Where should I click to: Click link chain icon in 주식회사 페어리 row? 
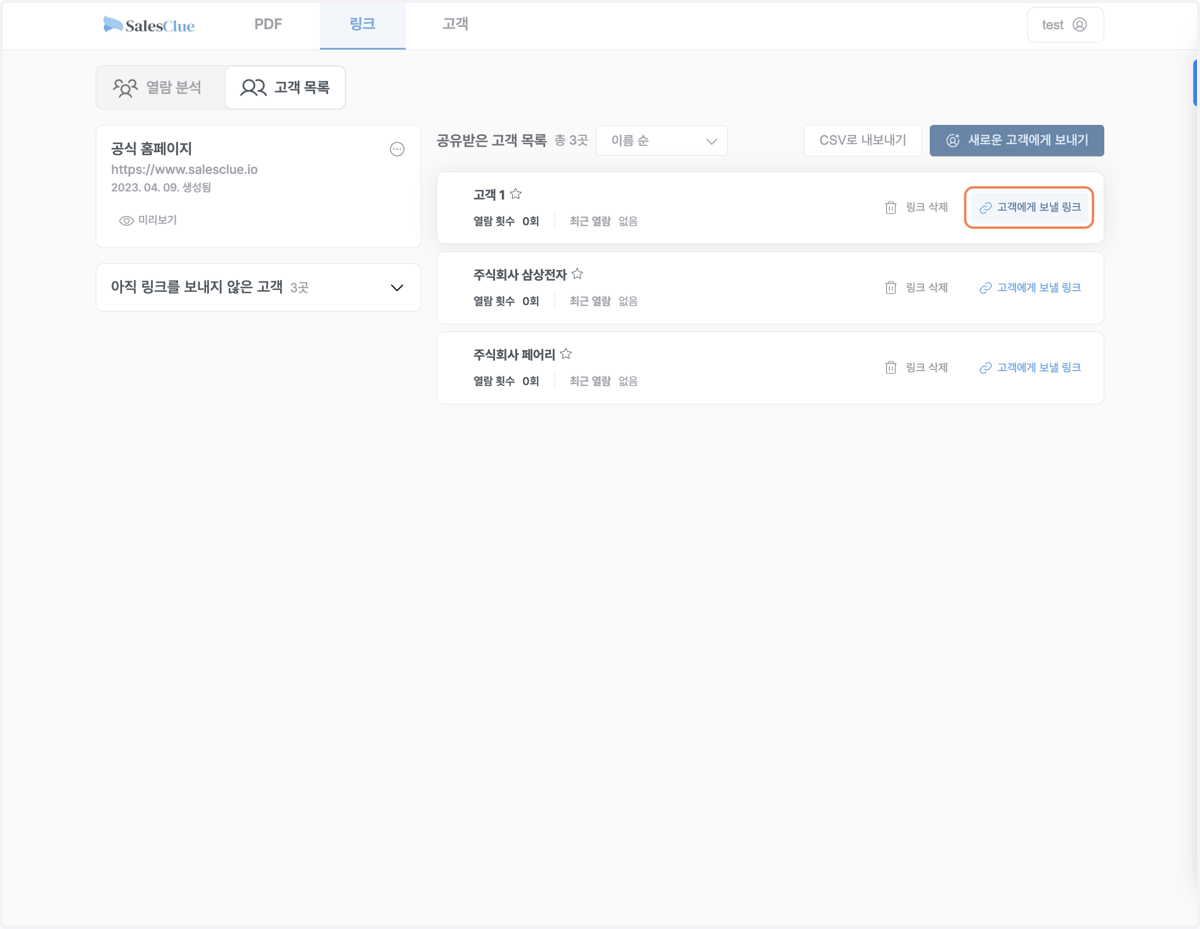pos(985,368)
